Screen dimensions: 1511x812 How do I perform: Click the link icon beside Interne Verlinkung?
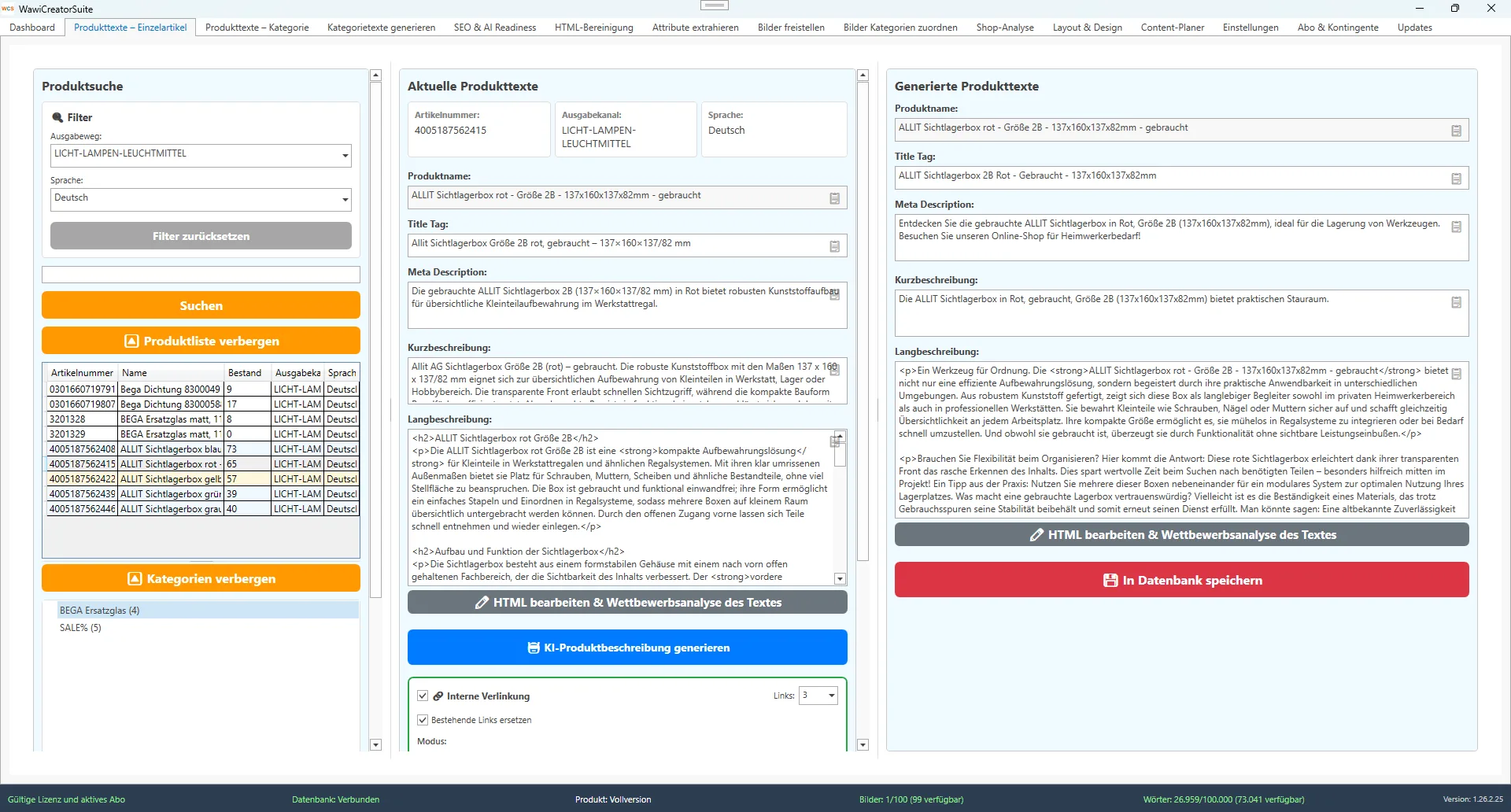click(x=438, y=696)
